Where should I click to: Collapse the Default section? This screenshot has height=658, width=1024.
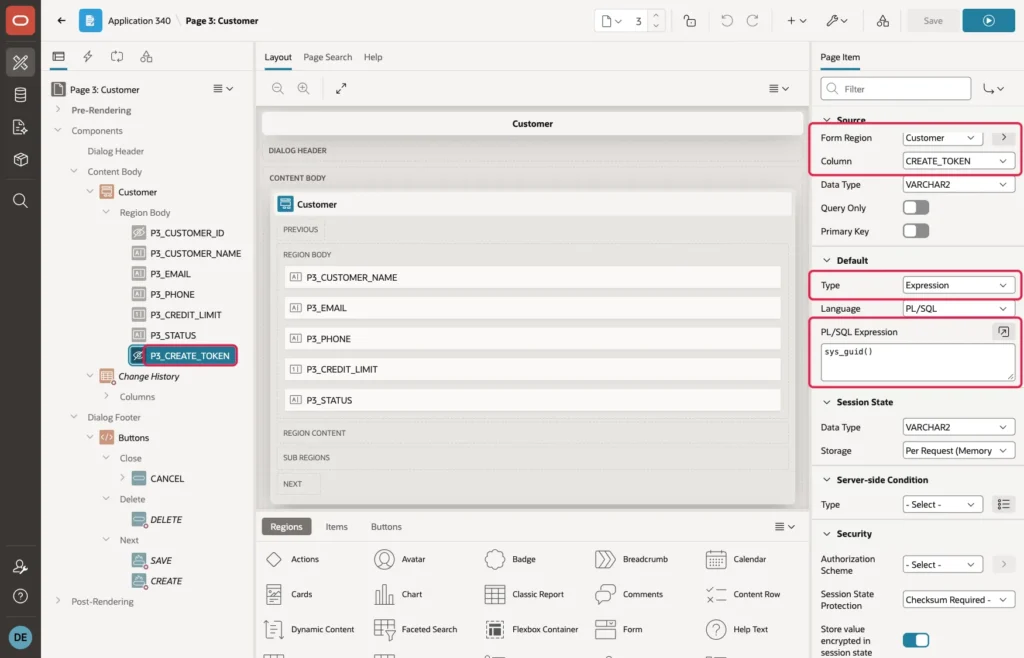(x=827, y=260)
